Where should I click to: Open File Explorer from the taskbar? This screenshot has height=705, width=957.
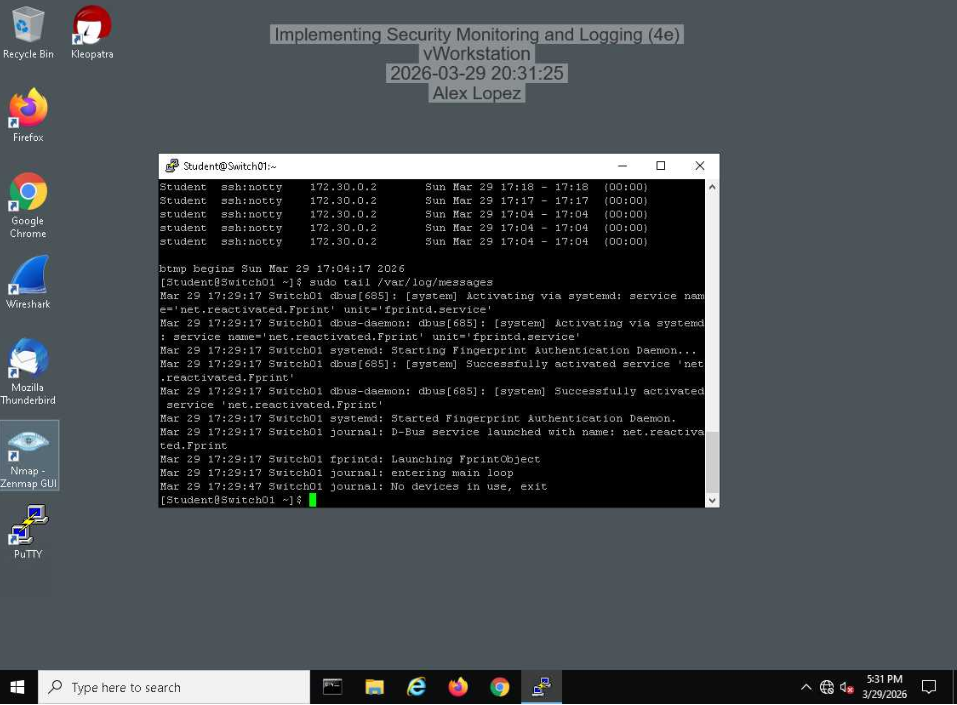click(x=374, y=687)
